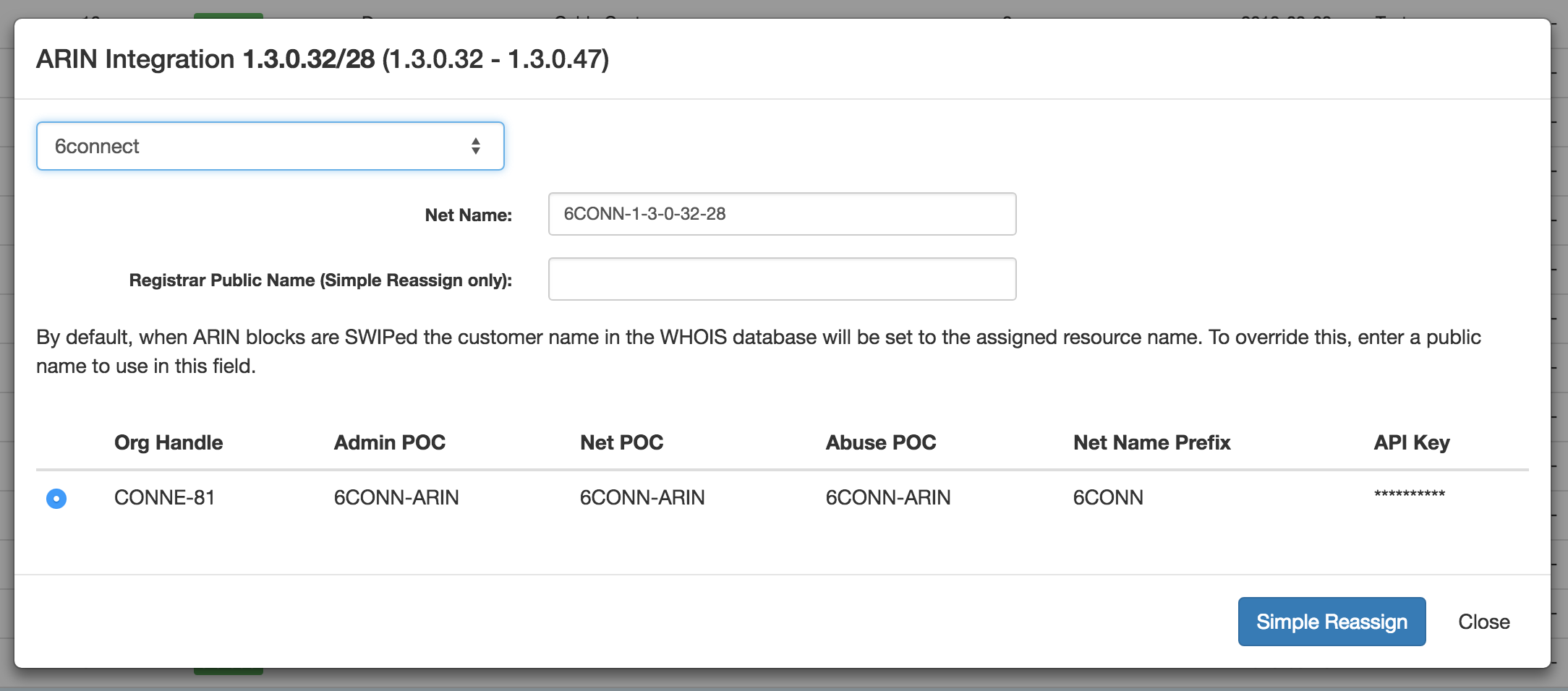Click 6CONN-ARIN under Abuse POC
Viewport: 1568px width, 691px height.
coord(888,497)
